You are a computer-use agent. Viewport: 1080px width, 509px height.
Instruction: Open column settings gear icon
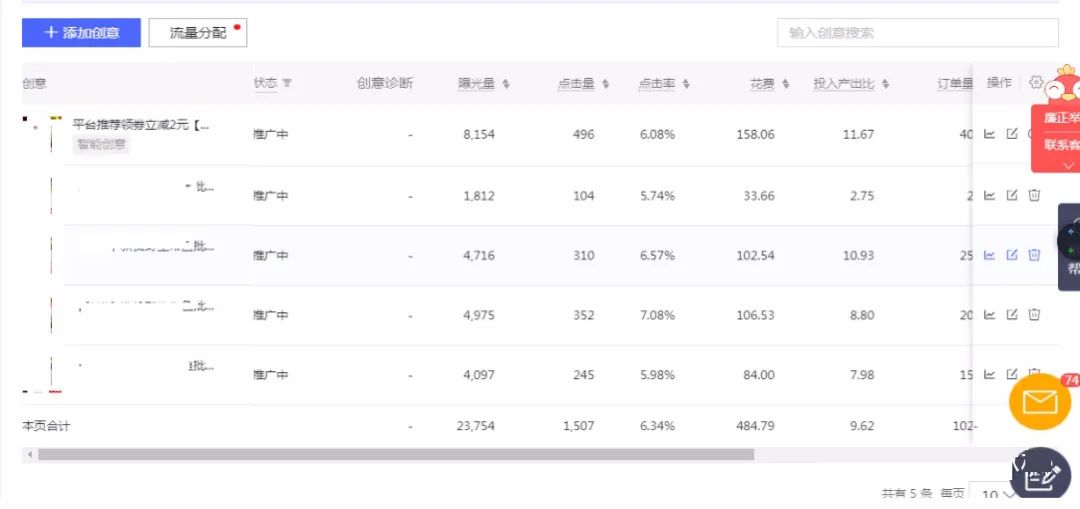tap(1035, 83)
